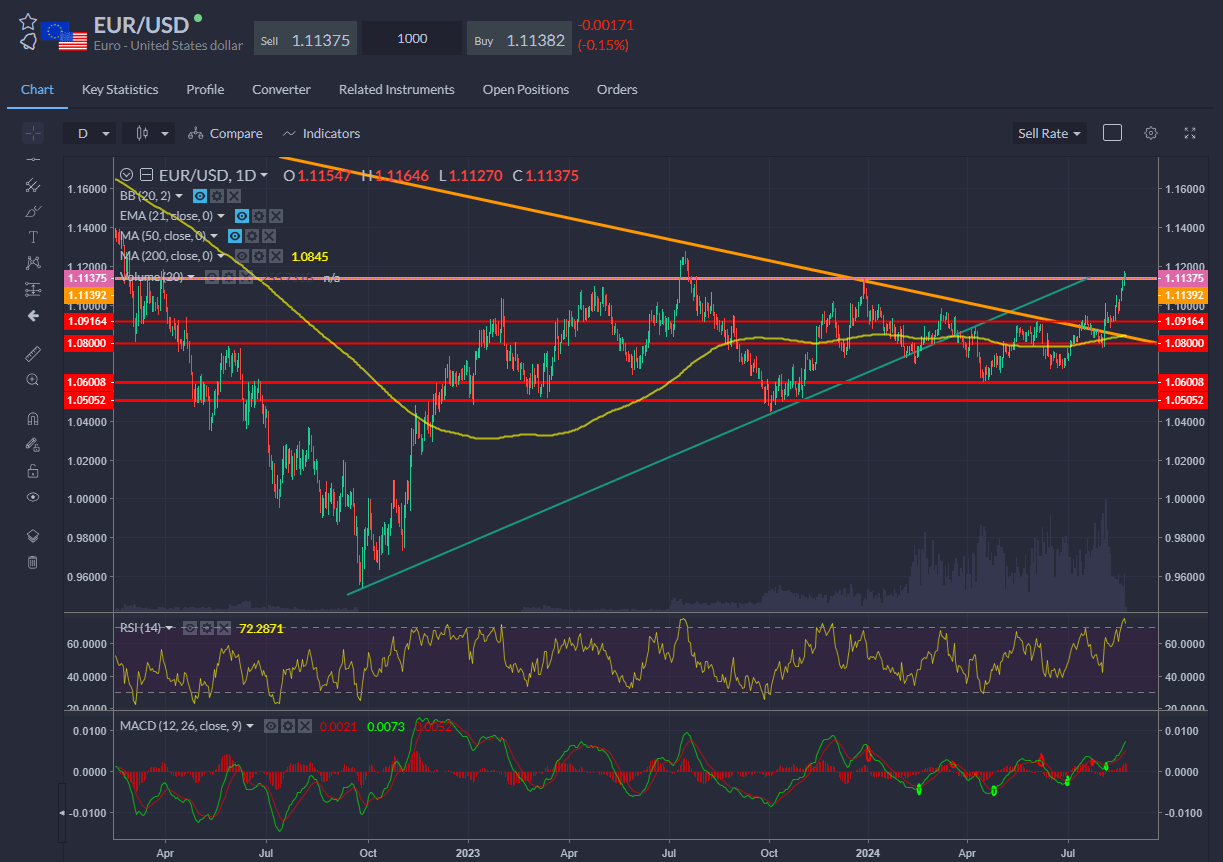The width and height of the screenshot is (1223, 862).
Task: Enable magnet mode for drawings
Action: (x=32, y=417)
